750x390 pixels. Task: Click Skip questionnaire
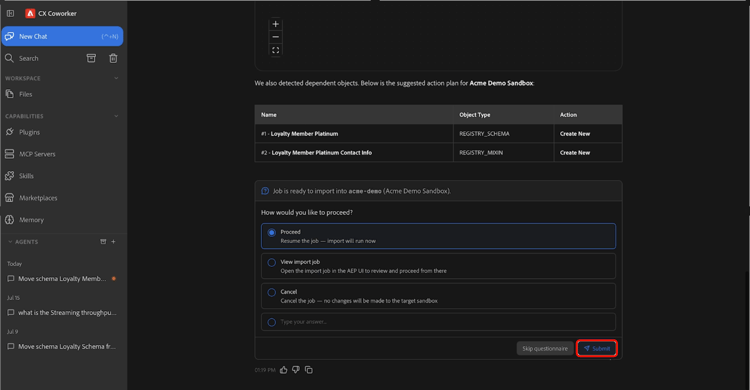pyautogui.click(x=545, y=348)
